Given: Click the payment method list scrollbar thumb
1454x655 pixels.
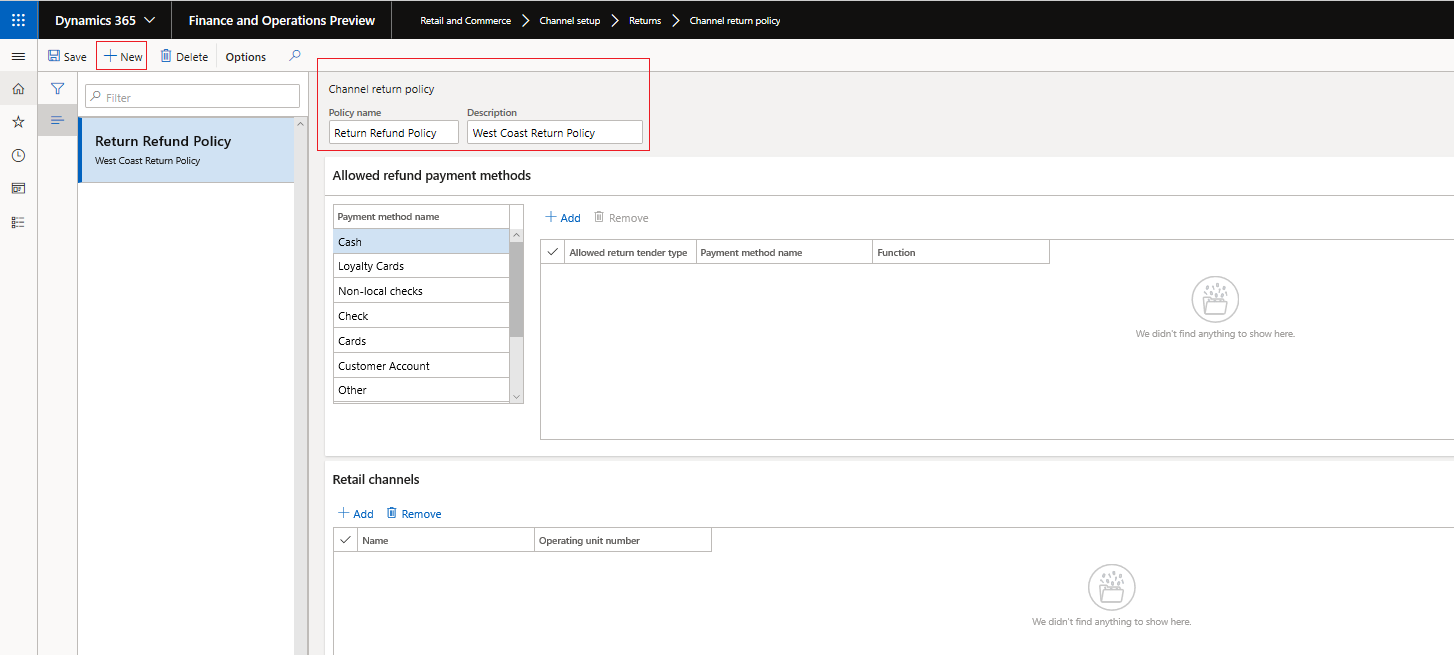Looking at the screenshot, I should point(517,288).
